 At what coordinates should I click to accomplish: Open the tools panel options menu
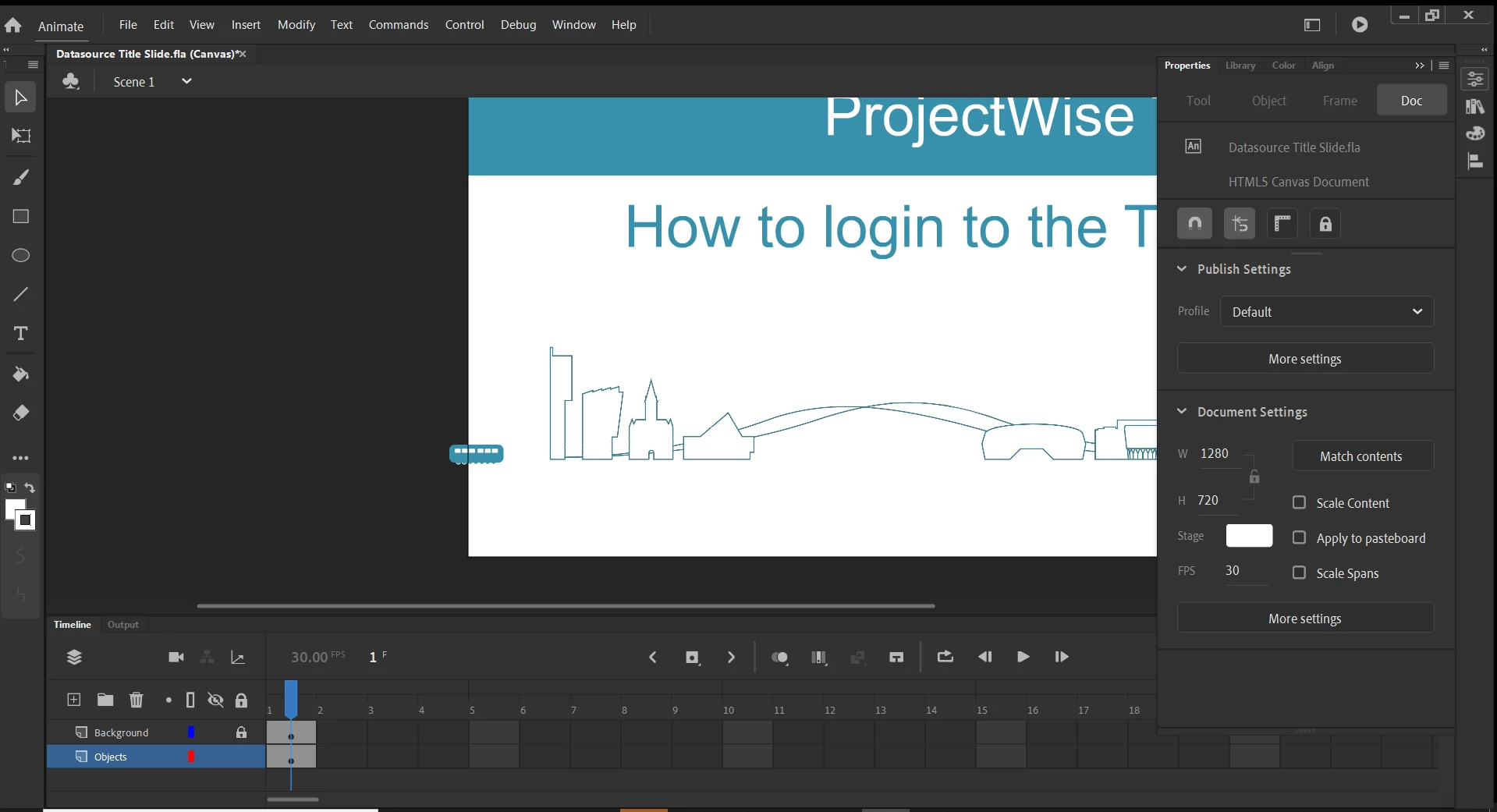33,65
